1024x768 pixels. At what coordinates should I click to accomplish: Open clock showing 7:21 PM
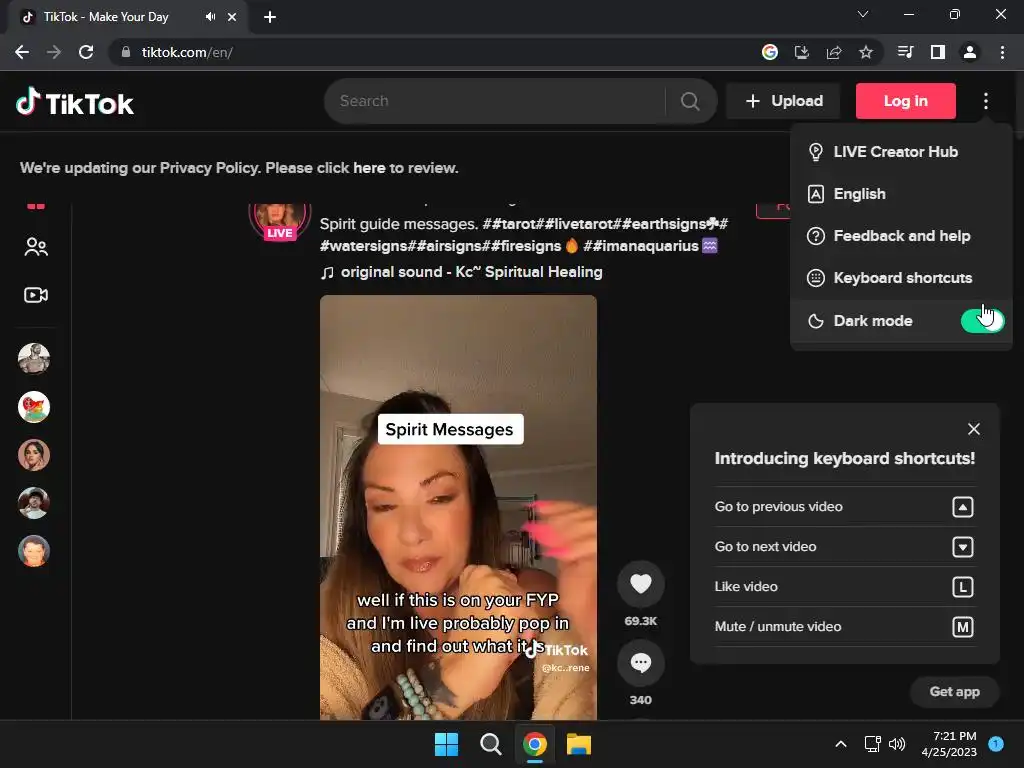(x=949, y=744)
